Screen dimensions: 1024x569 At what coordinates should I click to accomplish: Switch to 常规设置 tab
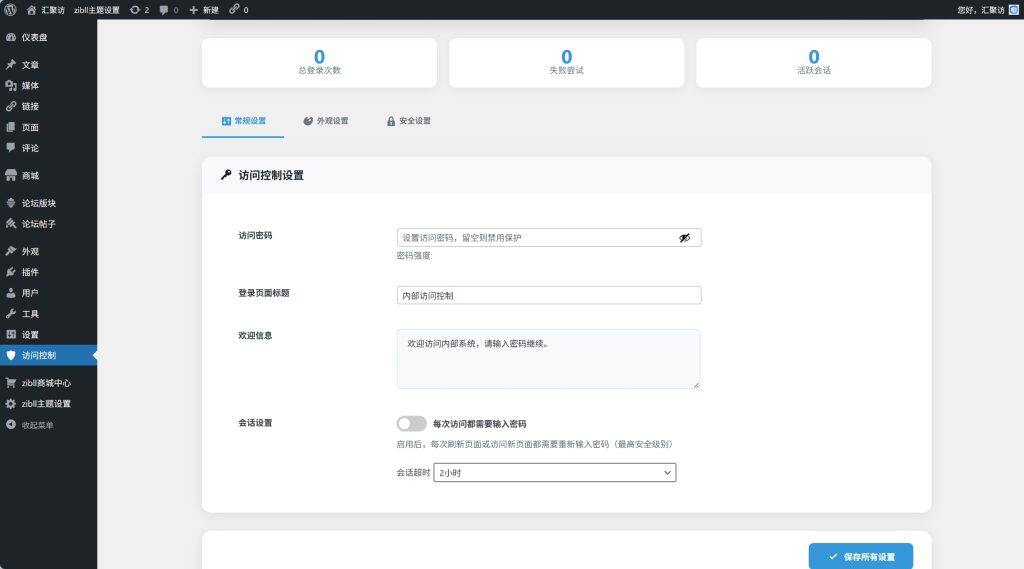243,121
